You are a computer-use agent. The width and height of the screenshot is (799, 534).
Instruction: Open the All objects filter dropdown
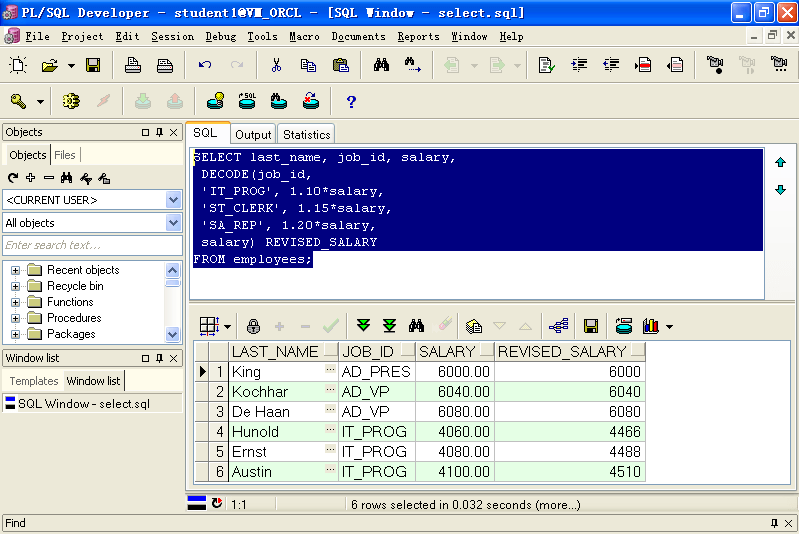click(x=173, y=223)
